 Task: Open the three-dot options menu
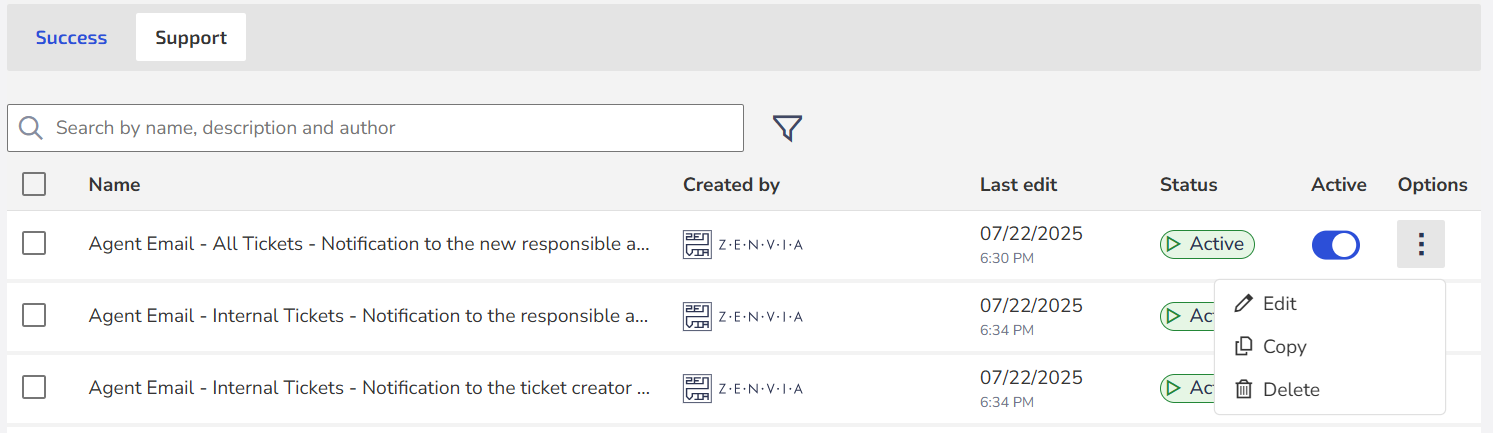pyautogui.click(x=1420, y=244)
